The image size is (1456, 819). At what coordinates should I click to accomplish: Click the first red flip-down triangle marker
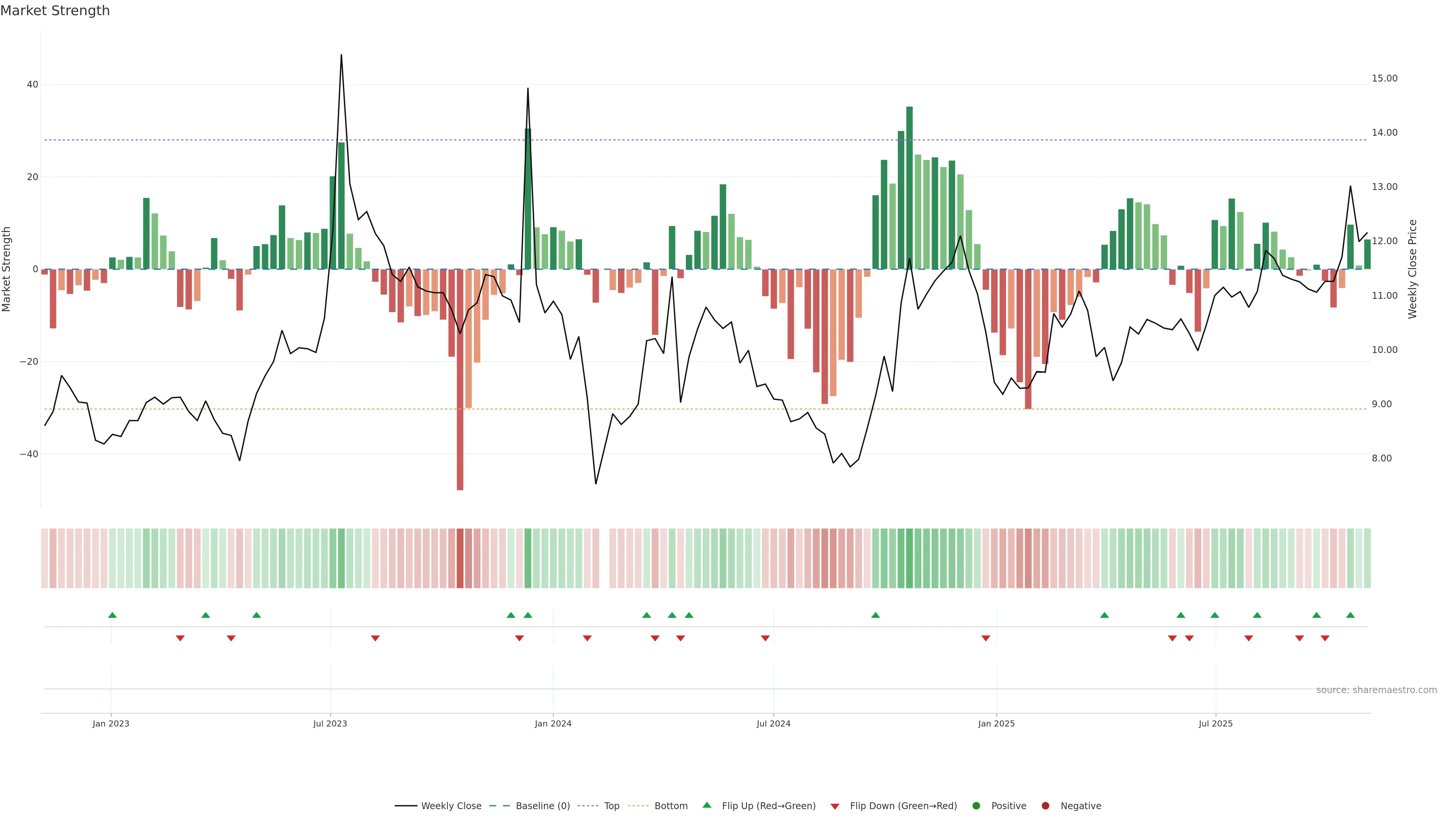tap(180, 638)
